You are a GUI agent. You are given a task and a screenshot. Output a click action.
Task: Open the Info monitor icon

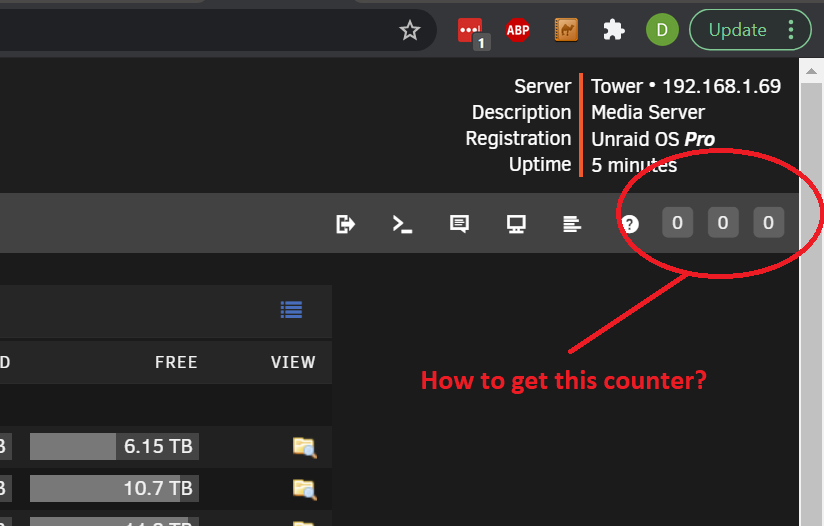516,224
